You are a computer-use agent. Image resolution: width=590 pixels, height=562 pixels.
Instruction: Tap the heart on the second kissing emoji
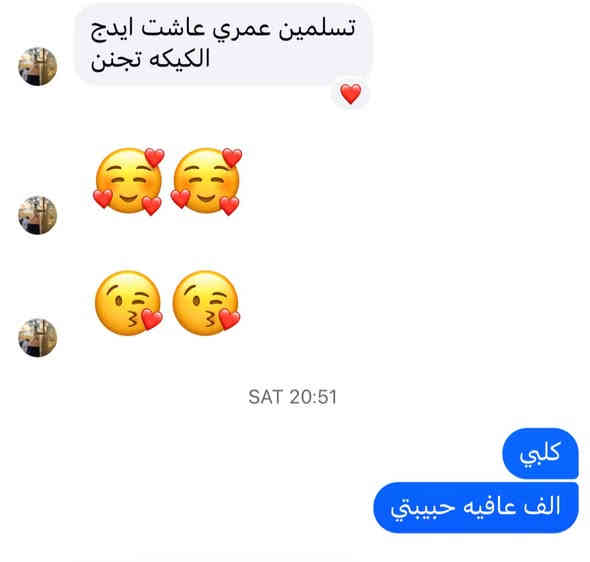pyautogui.click(x=229, y=319)
